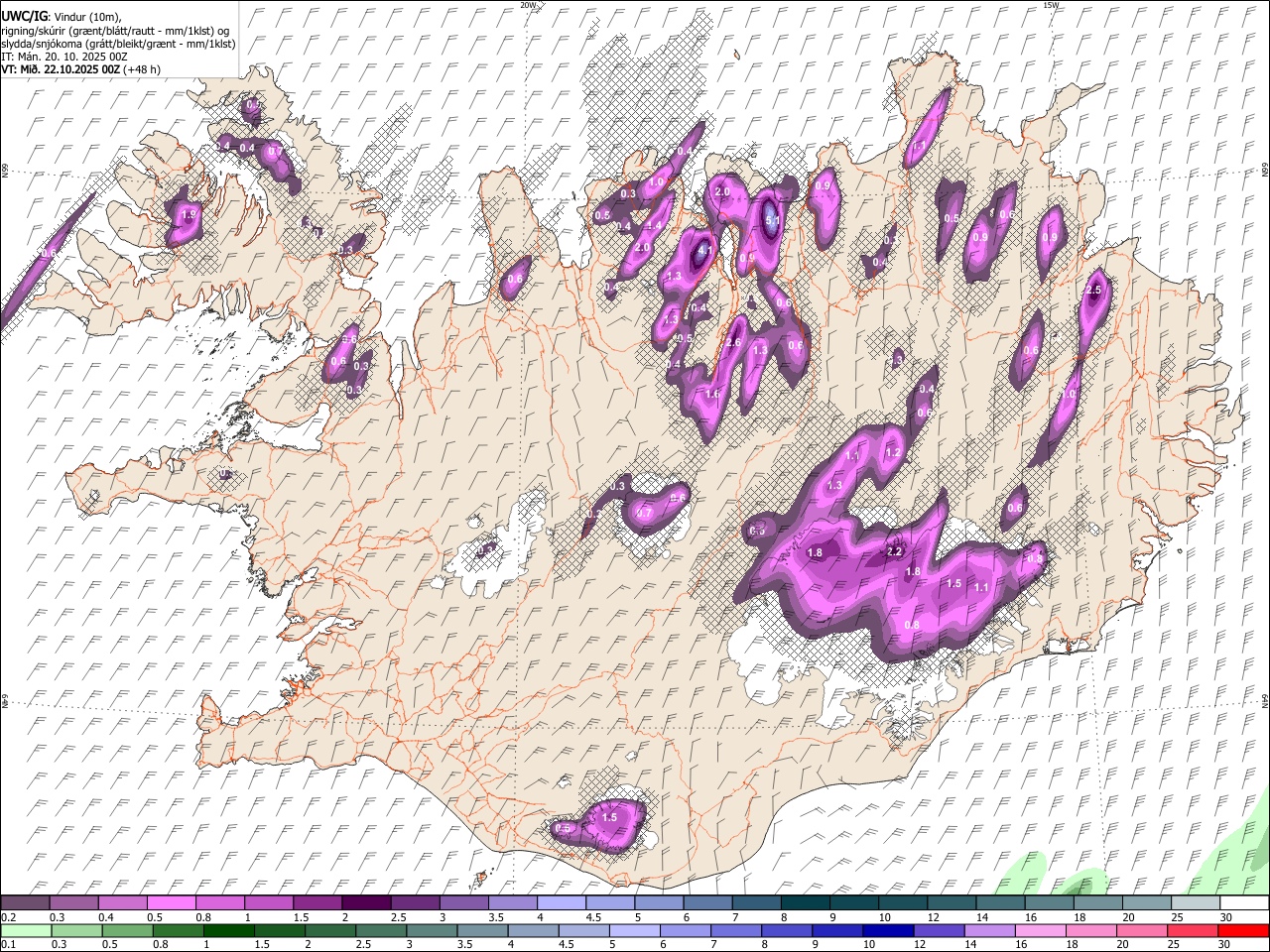The image size is (1270, 952).
Task: Click the '0.1' label in the lower legend row
Action: pyautogui.click(x=8, y=945)
